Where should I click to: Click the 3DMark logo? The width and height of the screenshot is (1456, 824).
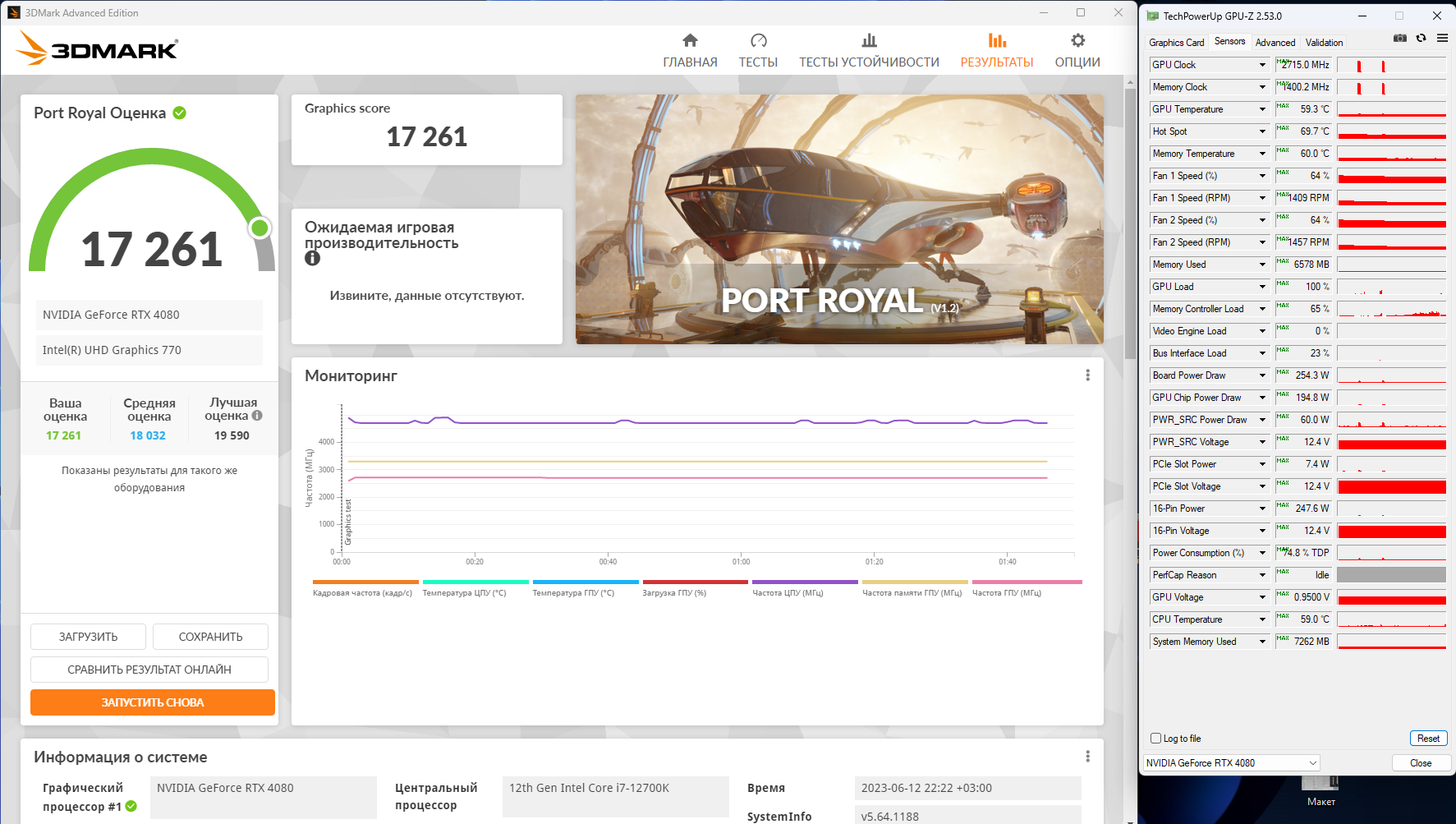97,48
